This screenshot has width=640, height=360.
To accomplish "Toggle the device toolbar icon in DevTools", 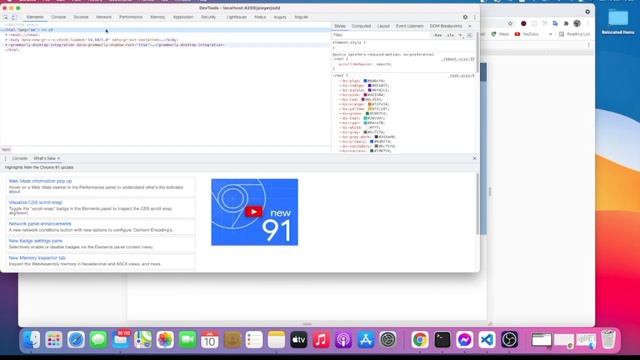I will (x=14, y=17).
